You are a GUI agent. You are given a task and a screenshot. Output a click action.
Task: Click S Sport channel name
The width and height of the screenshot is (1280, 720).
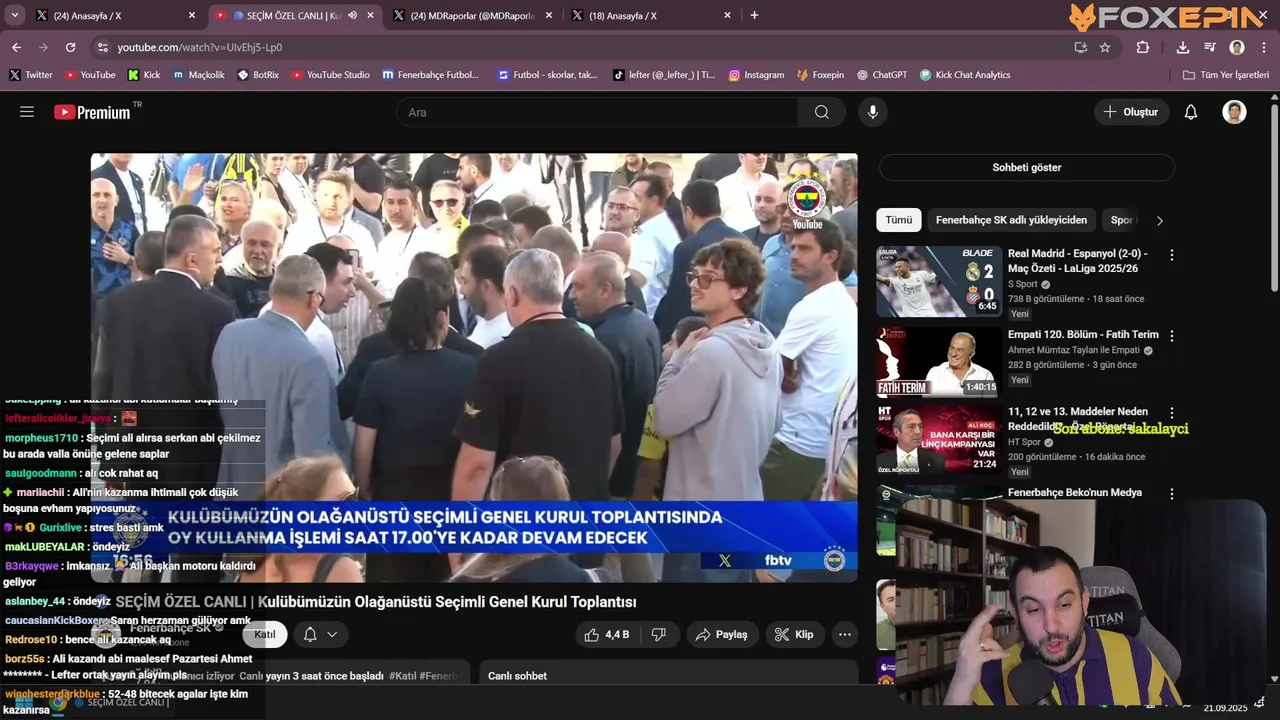tap(1023, 284)
